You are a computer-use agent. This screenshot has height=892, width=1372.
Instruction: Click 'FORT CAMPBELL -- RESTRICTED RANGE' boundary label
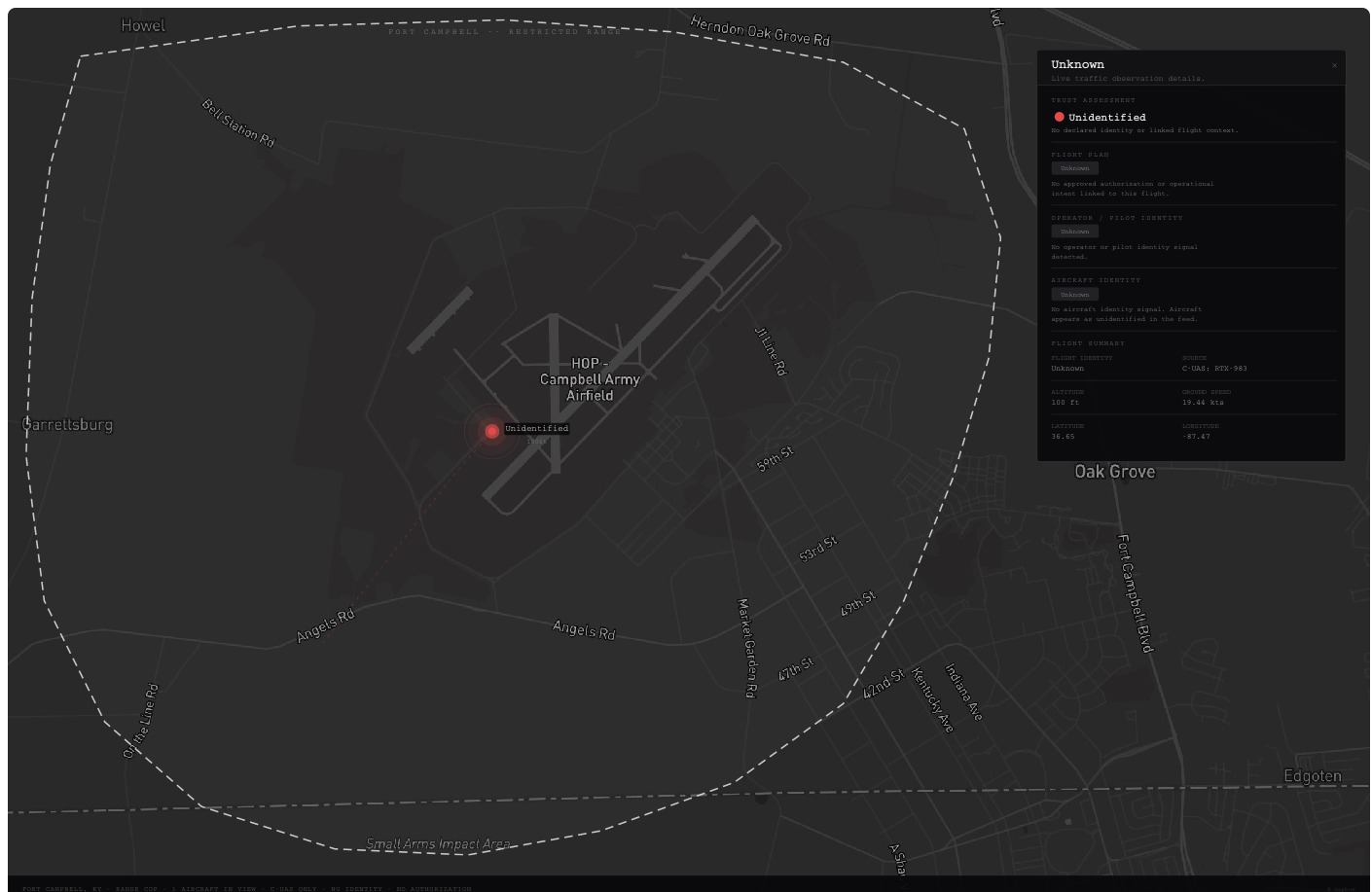504,32
